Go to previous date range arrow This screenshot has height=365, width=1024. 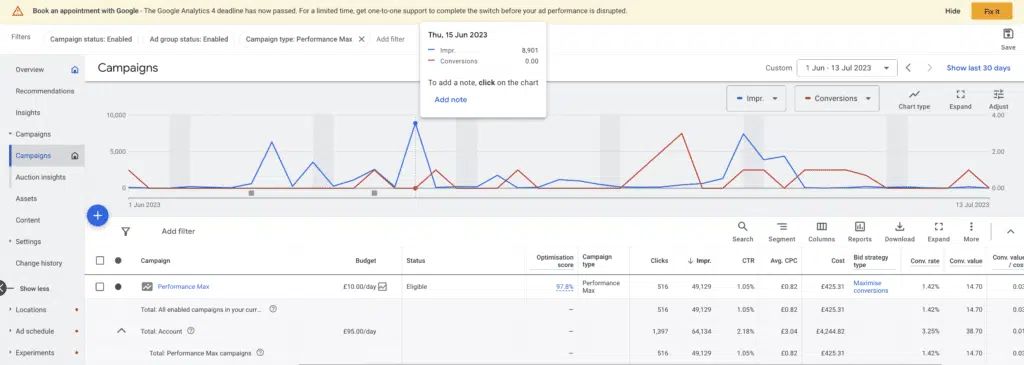click(908, 68)
